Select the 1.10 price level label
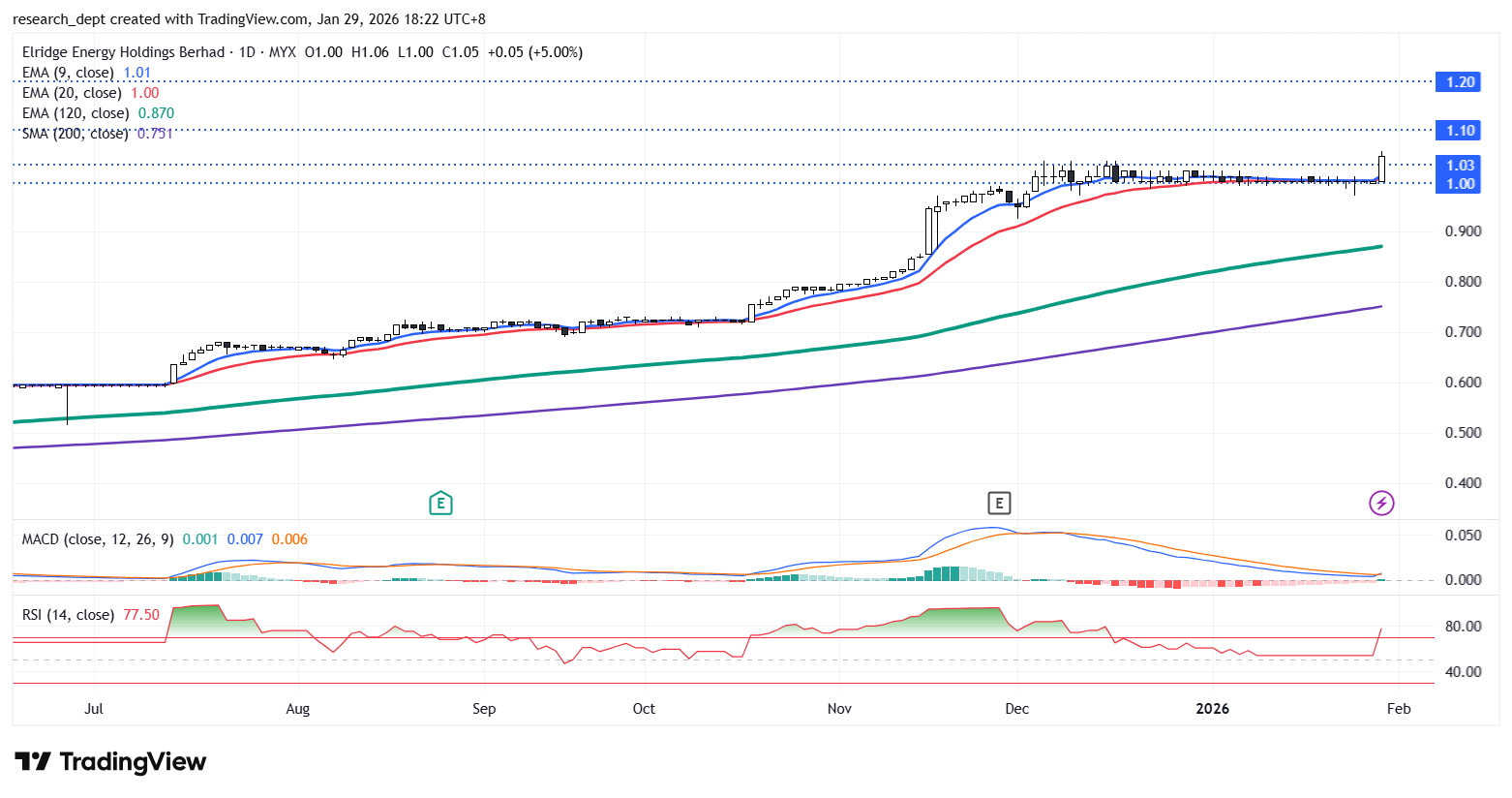The height and width of the screenshot is (798, 1512). click(1460, 131)
